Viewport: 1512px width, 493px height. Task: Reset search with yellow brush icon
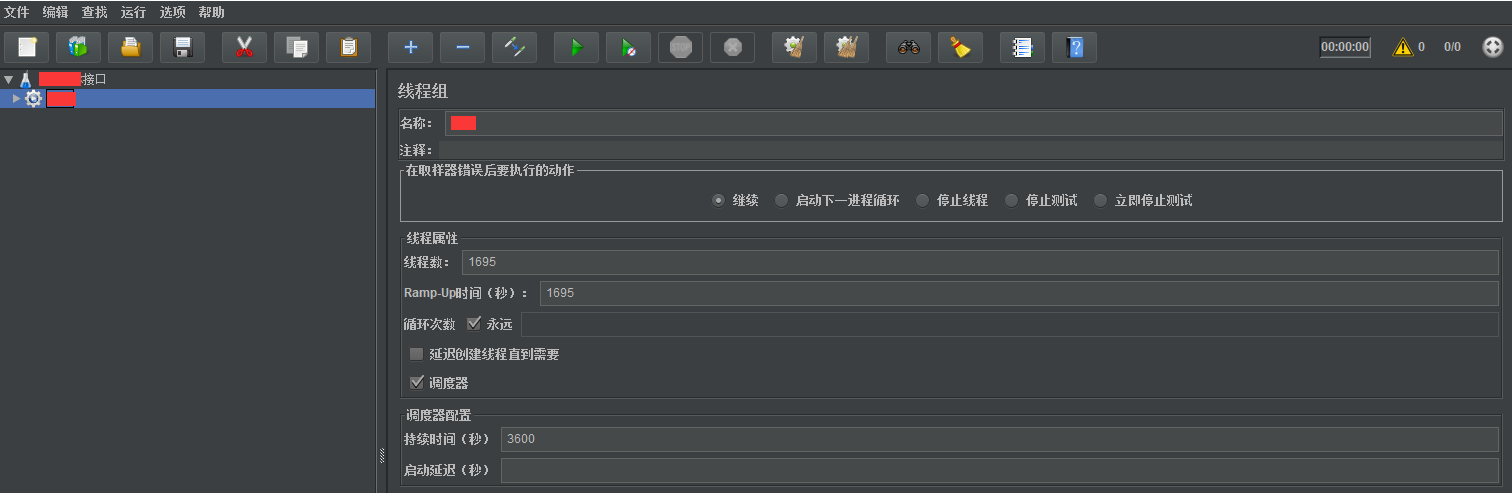coord(960,47)
